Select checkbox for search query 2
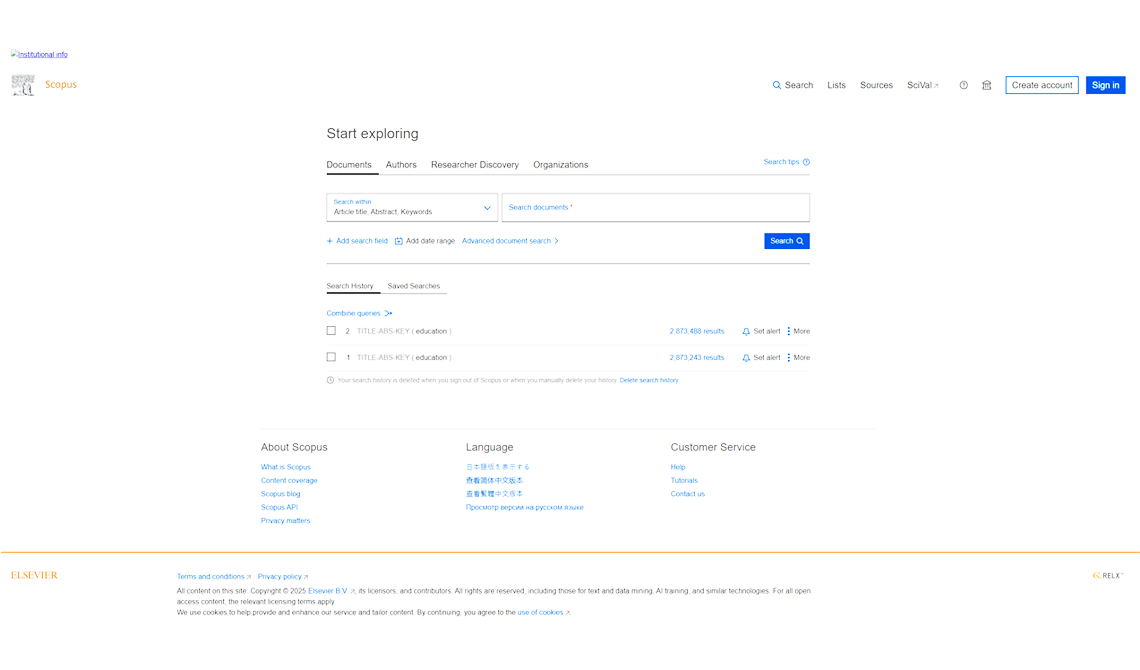This screenshot has height=670, width=1140. point(332,331)
